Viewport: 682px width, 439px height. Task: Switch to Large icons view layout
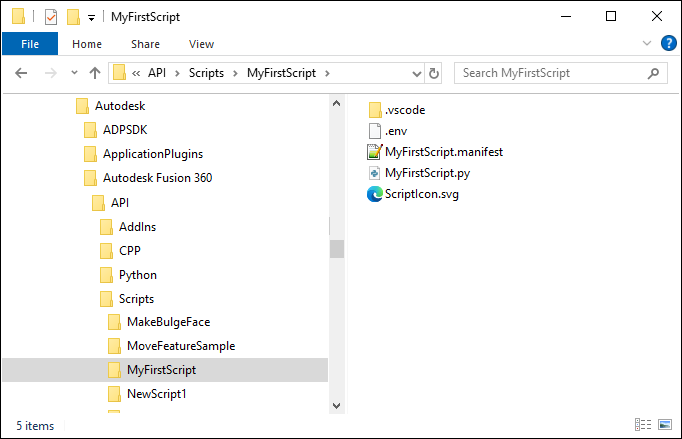click(x=663, y=426)
